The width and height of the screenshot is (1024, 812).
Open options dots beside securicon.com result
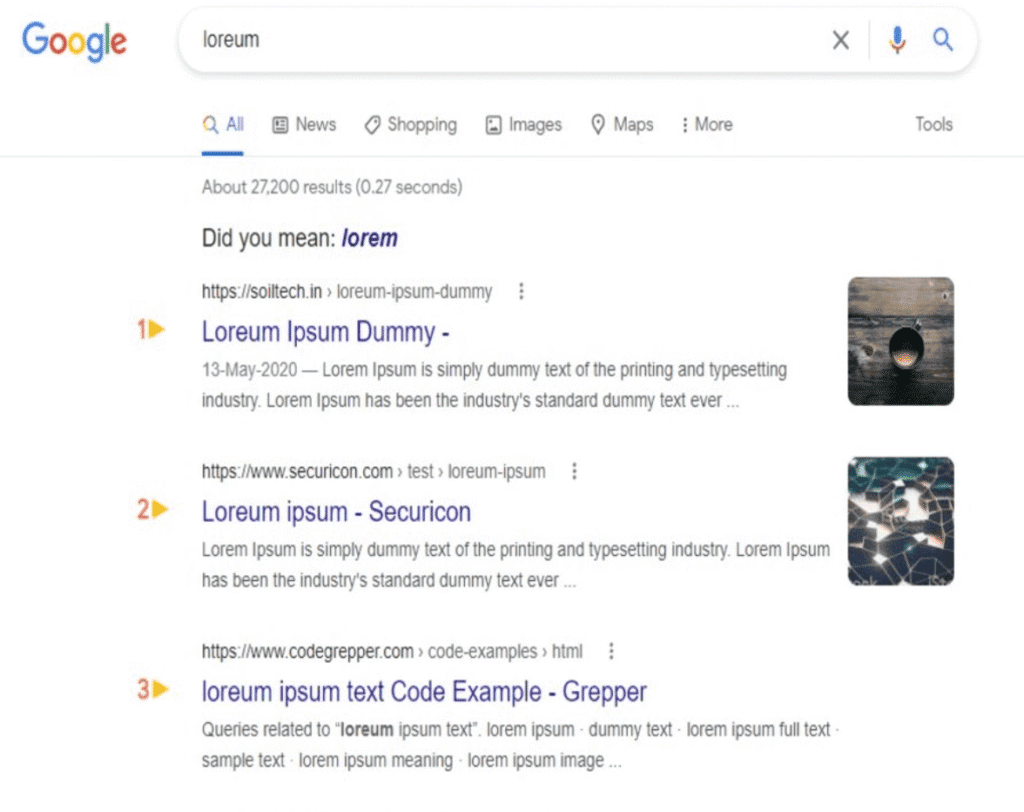[x=574, y=471]
